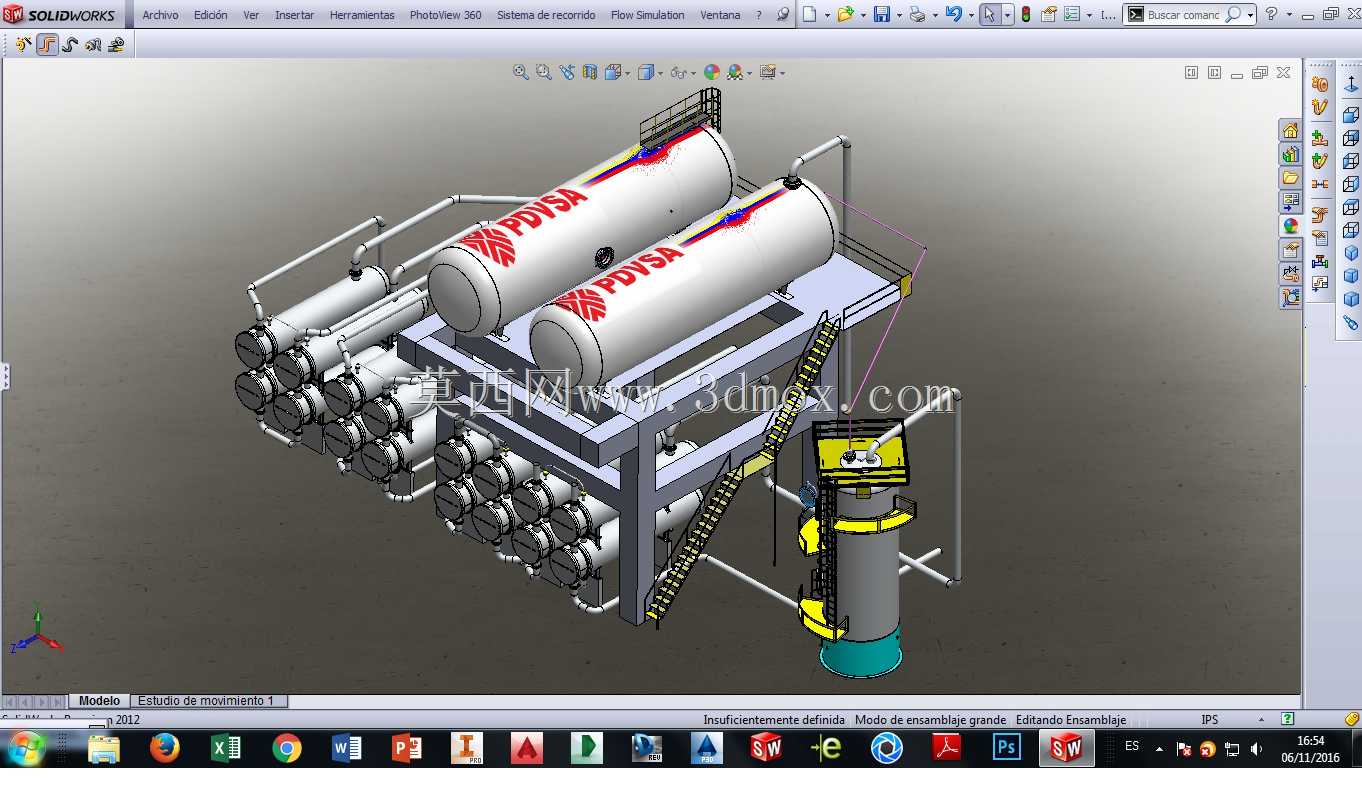Open the Design Library task pane tab
Viewport: 1362px width, 790px height.
click(1291, 154)
